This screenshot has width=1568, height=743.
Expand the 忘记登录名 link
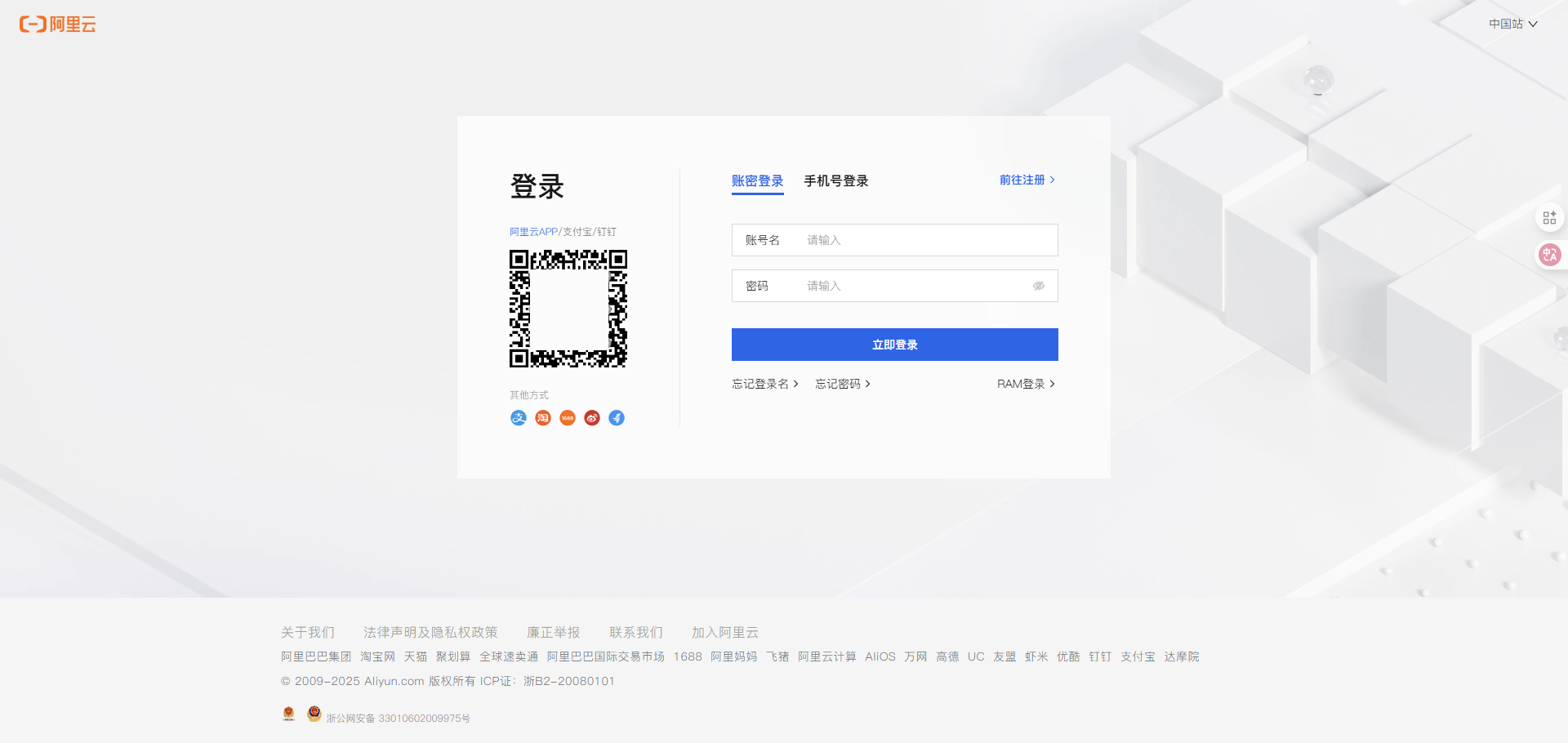(x=764, y=384)
